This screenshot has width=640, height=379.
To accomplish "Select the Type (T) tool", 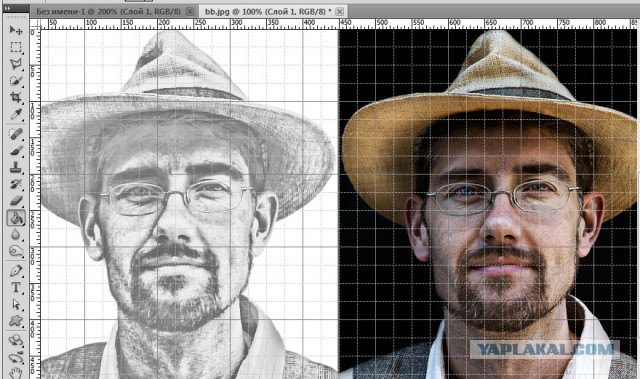I will coord(16,287).
